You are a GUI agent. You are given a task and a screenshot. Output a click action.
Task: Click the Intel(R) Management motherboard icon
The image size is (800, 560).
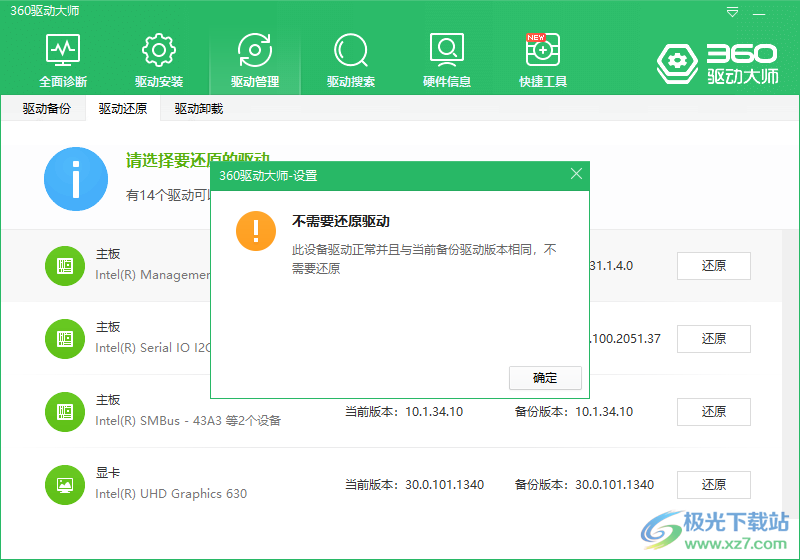(65, 266)
